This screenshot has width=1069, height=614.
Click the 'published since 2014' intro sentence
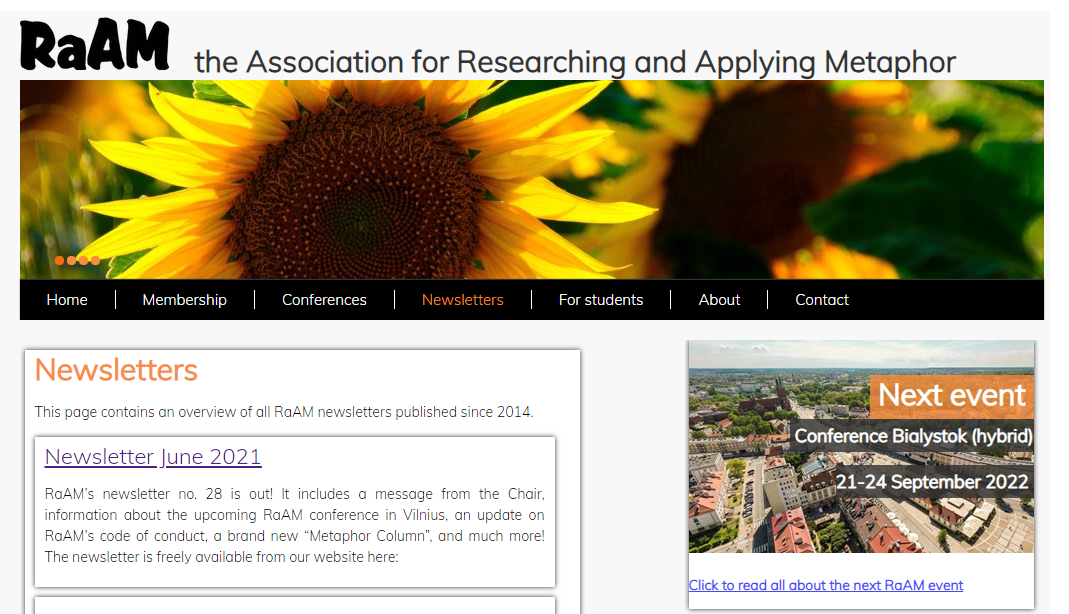pos(284,412)
